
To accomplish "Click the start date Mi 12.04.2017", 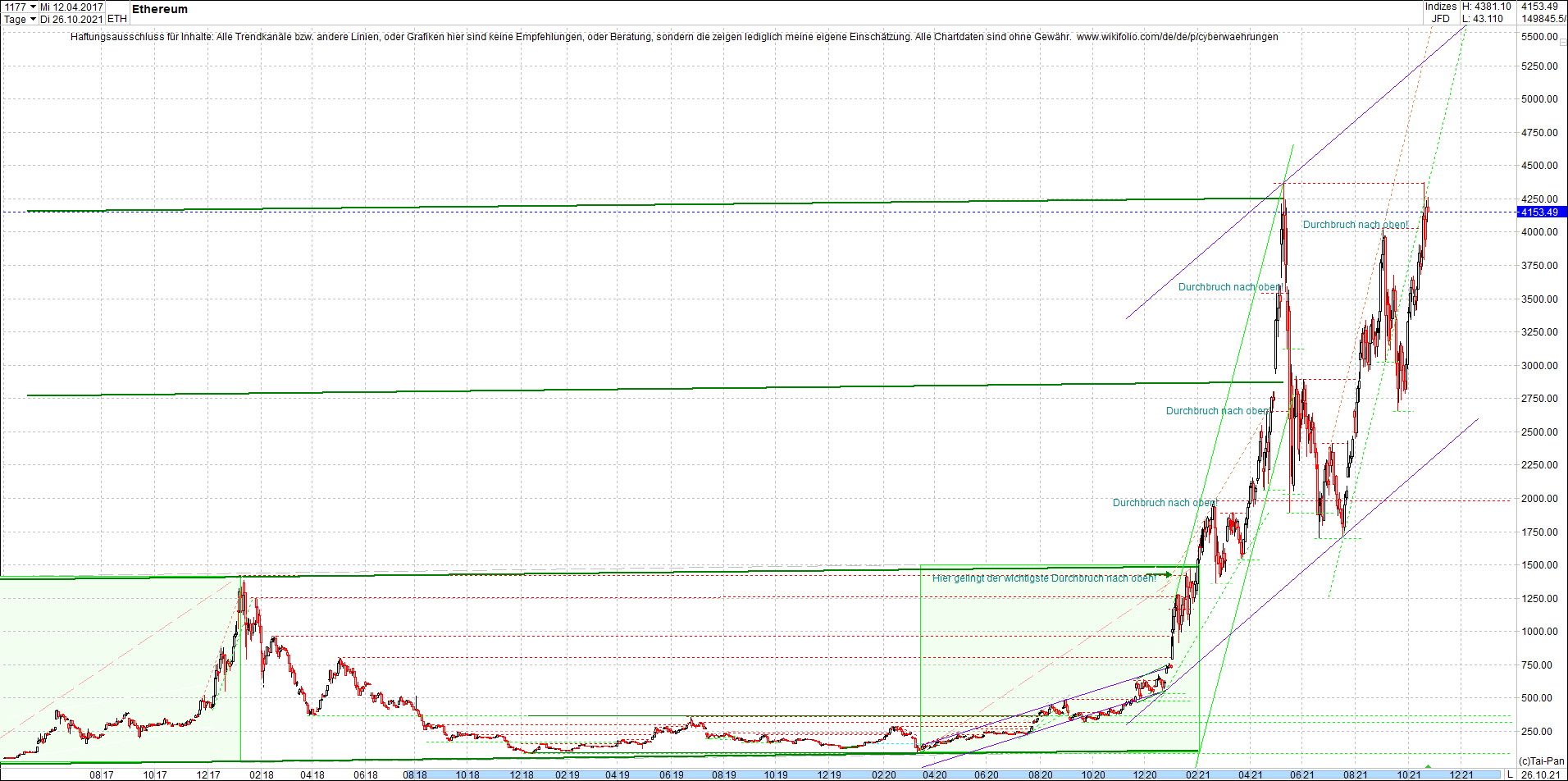I will [71, 6].
